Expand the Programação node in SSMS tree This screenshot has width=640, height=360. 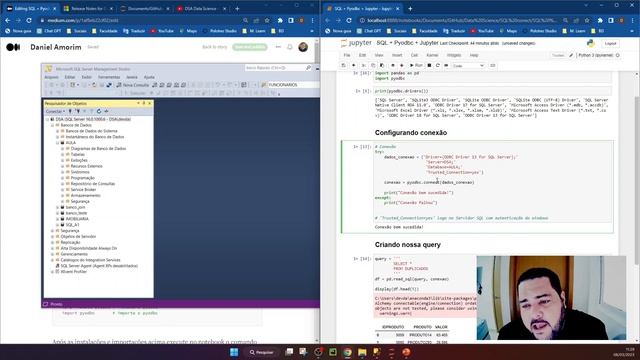click(62, 178)
